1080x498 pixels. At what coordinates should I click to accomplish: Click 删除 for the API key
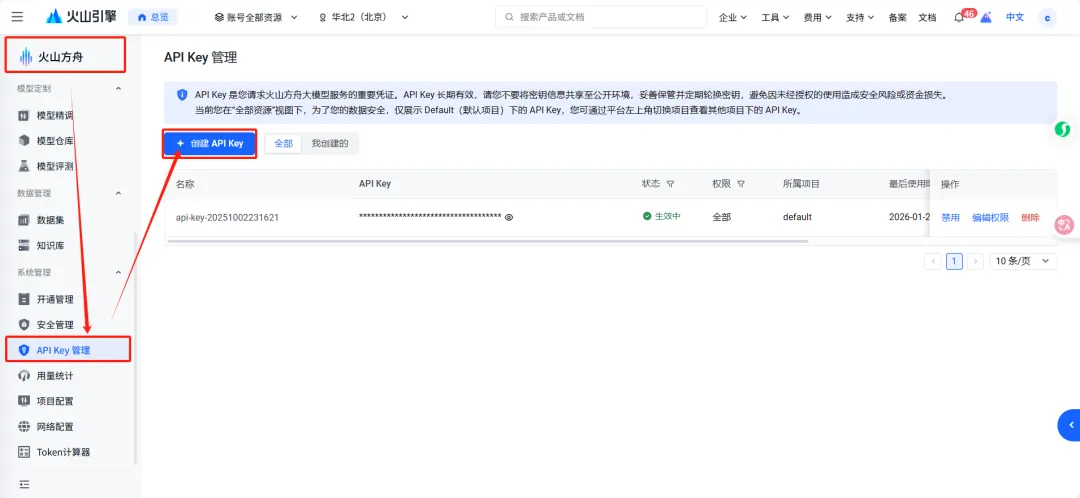coord(1030,217)
